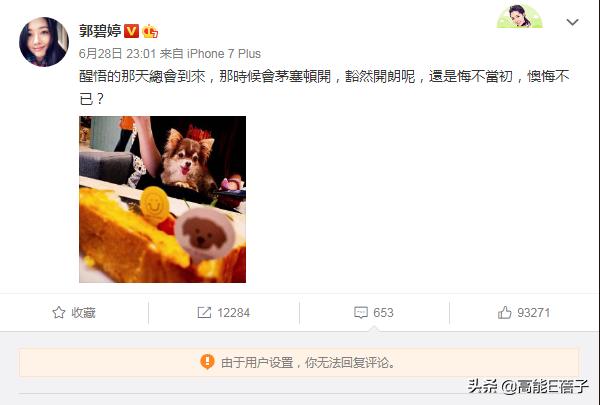
Task: Click the crown membership badge icon
Action: 150,31
